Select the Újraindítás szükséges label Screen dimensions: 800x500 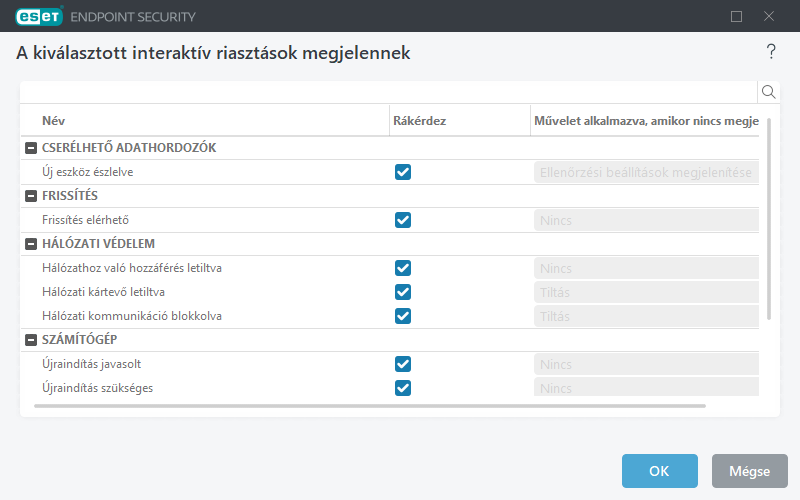(x=97, y=388)
